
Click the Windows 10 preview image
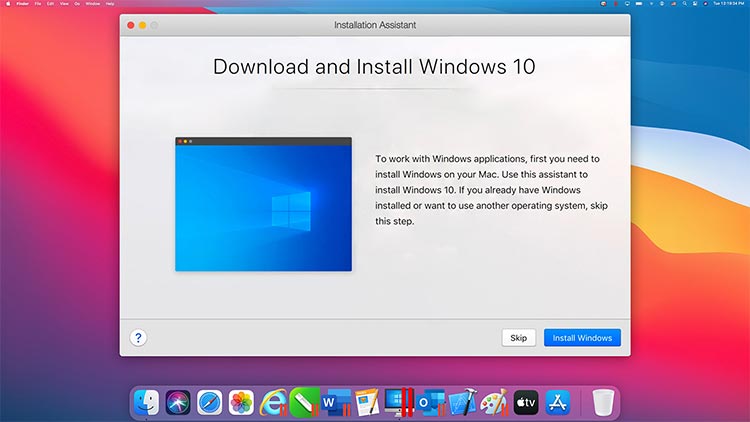264,204
